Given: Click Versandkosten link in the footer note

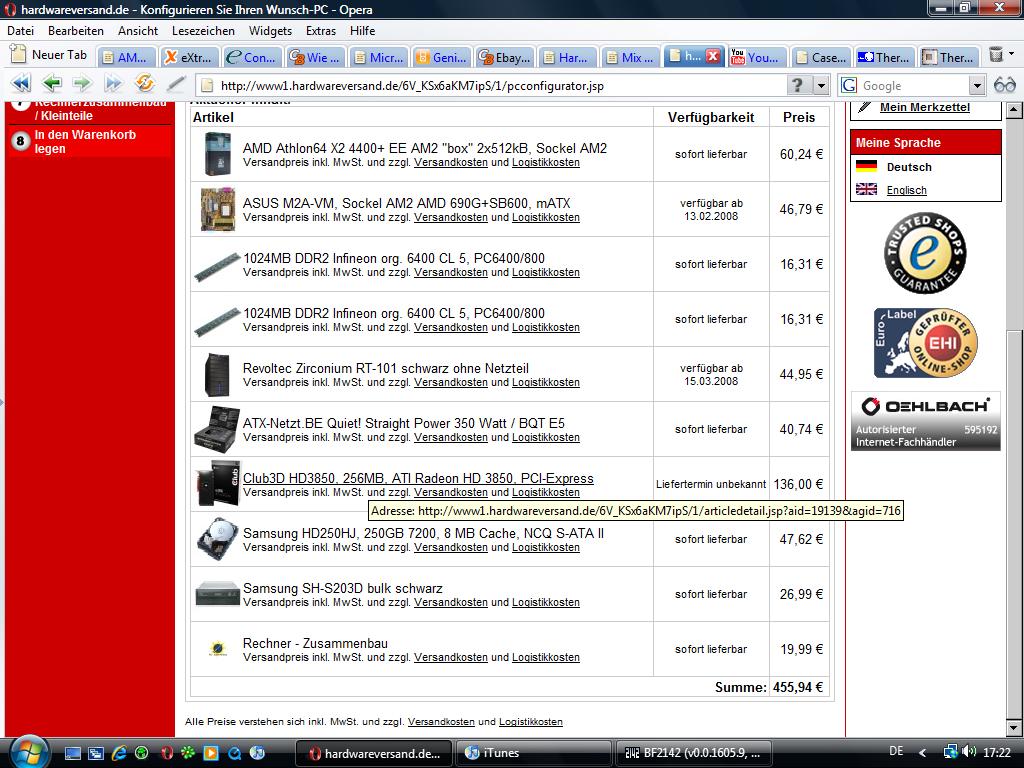Looking at the screenshot, I should pos(441,722).
